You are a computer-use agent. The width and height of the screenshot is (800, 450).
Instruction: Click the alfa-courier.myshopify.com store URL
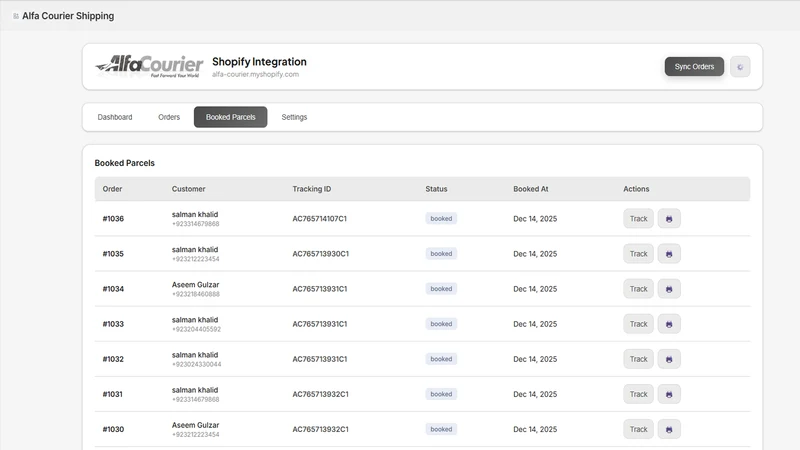256,74
